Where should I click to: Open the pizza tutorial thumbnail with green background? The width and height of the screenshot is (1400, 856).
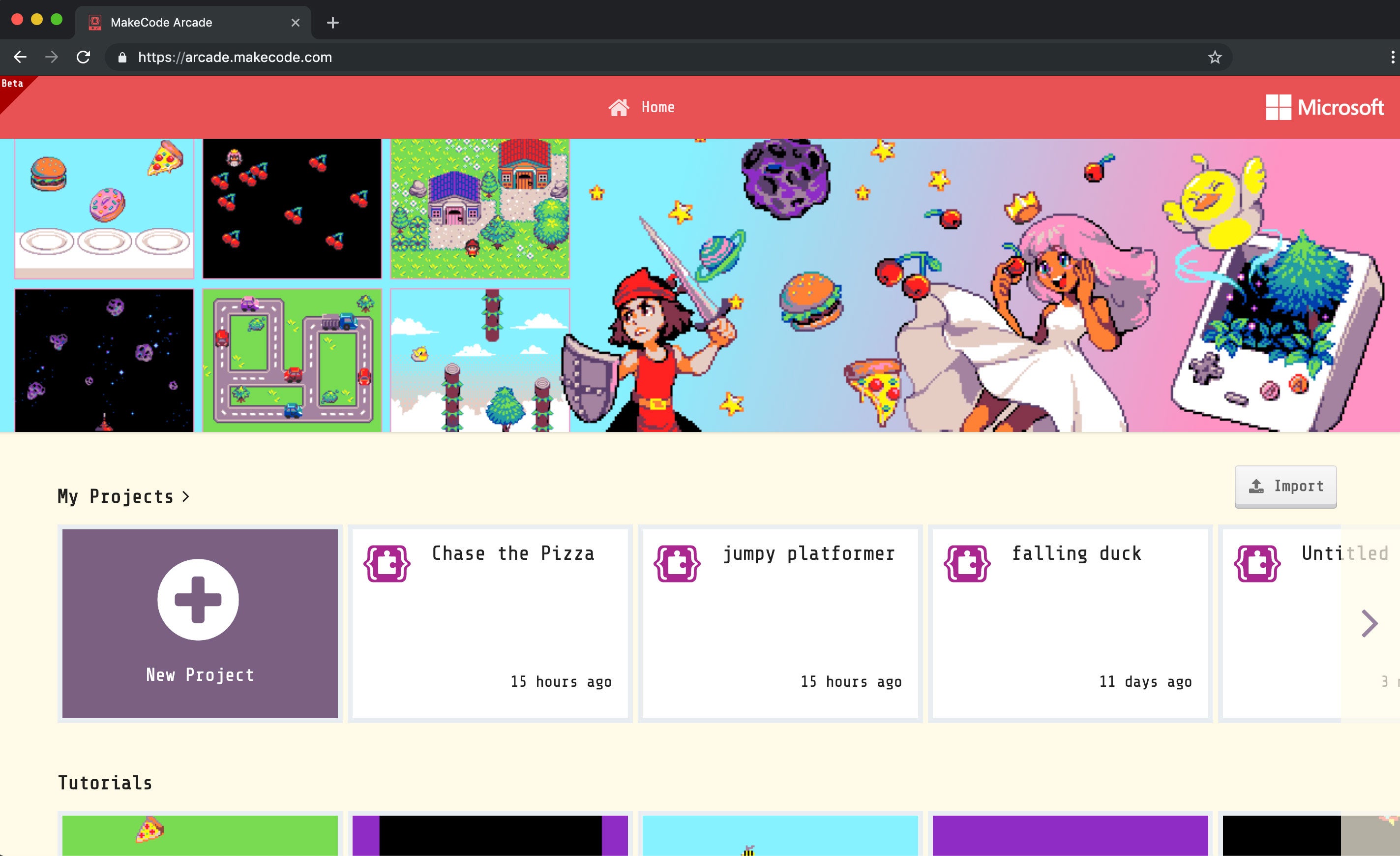(x=200, y=835)
